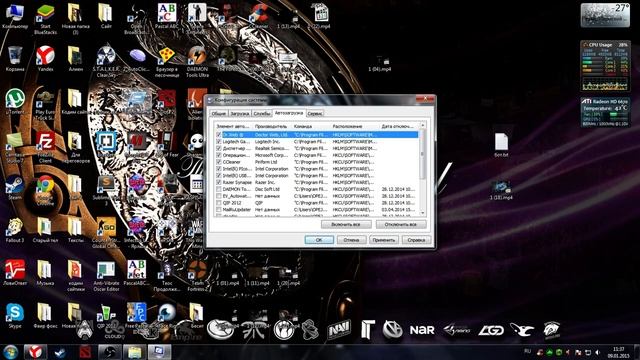The image size is (640, 360).
Task: Open the Dota 2 taskbar icon
Action: pos(85,352)
